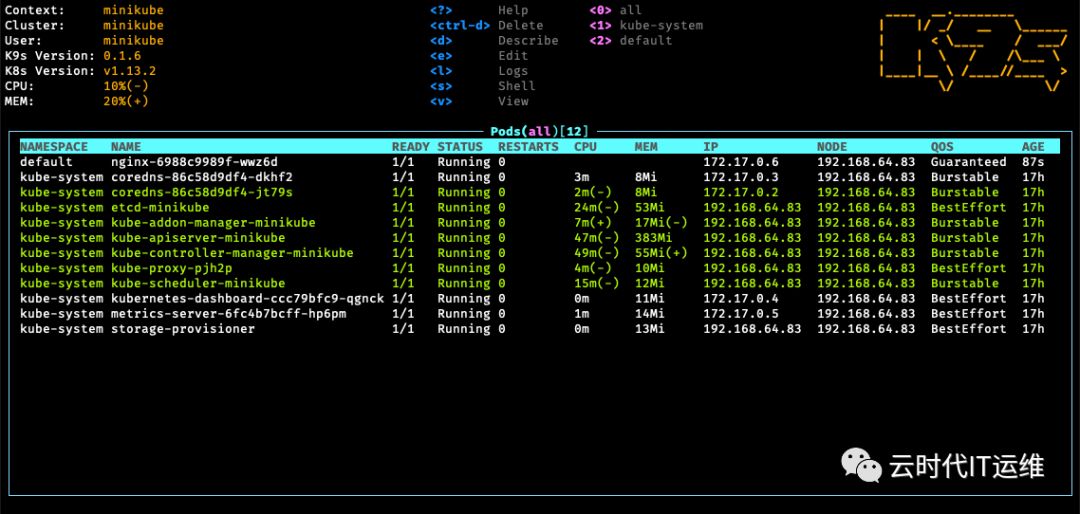Select the <2> default namespace filter

pos(631,41)
